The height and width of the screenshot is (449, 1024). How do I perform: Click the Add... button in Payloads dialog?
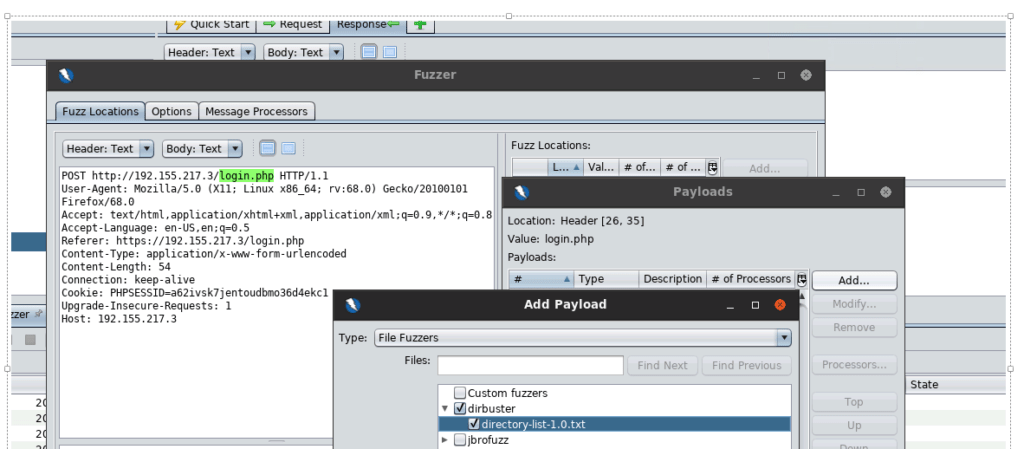tap(854, 280)
